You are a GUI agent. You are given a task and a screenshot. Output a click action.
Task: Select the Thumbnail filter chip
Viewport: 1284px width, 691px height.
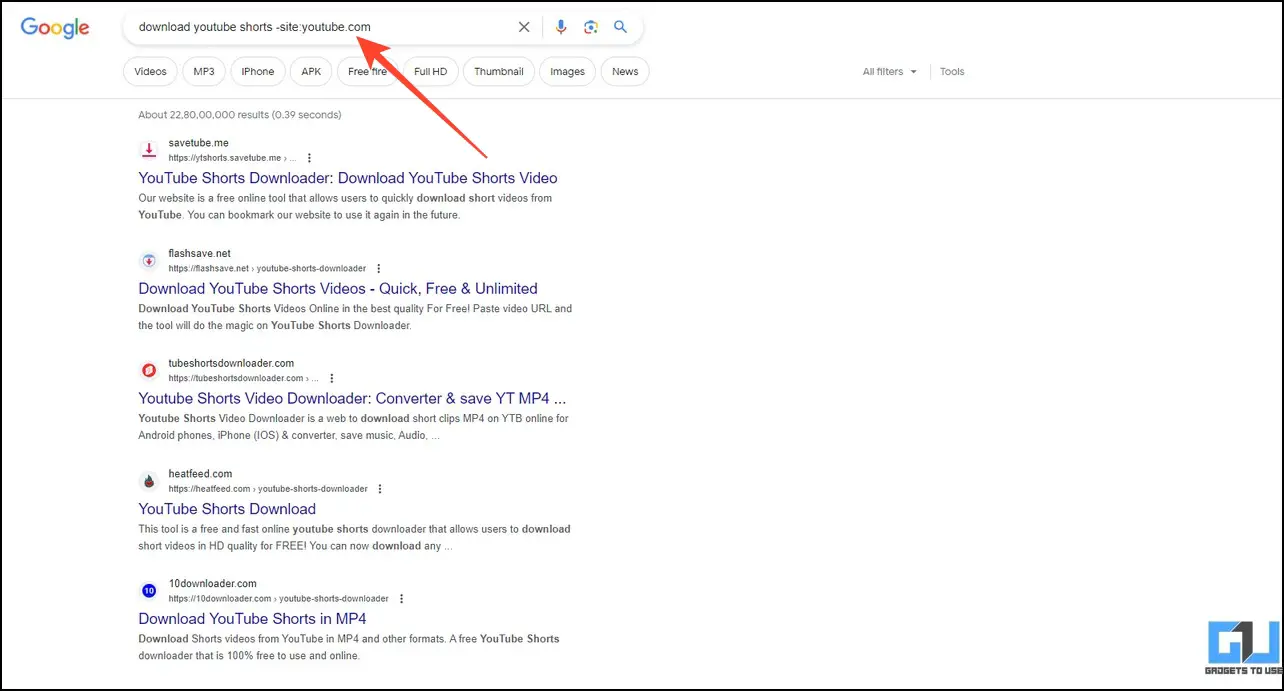click(499, 71)
